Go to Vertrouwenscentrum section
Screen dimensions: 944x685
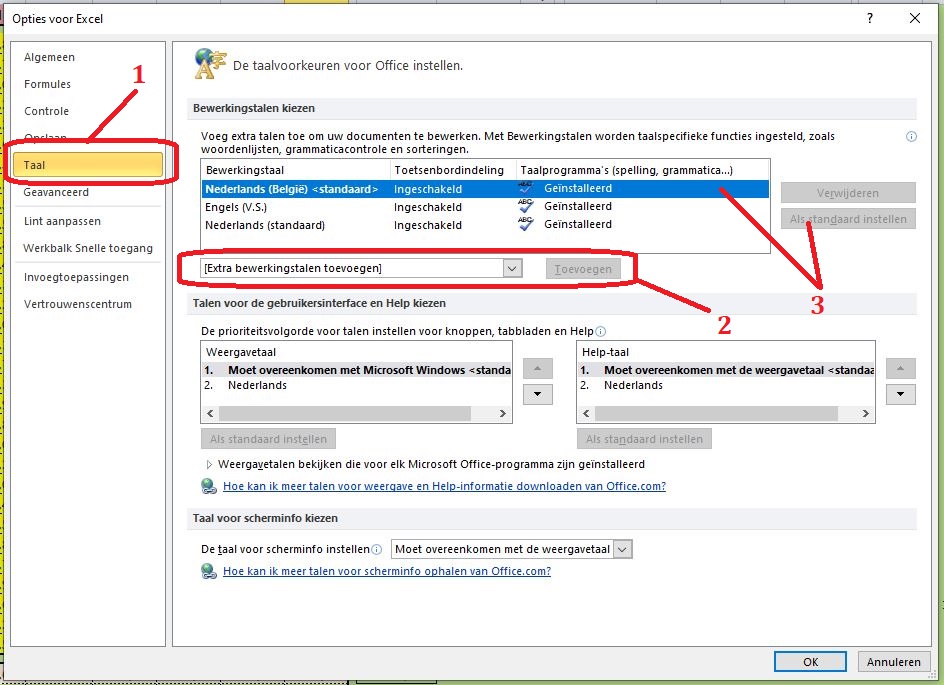[77, 304]
